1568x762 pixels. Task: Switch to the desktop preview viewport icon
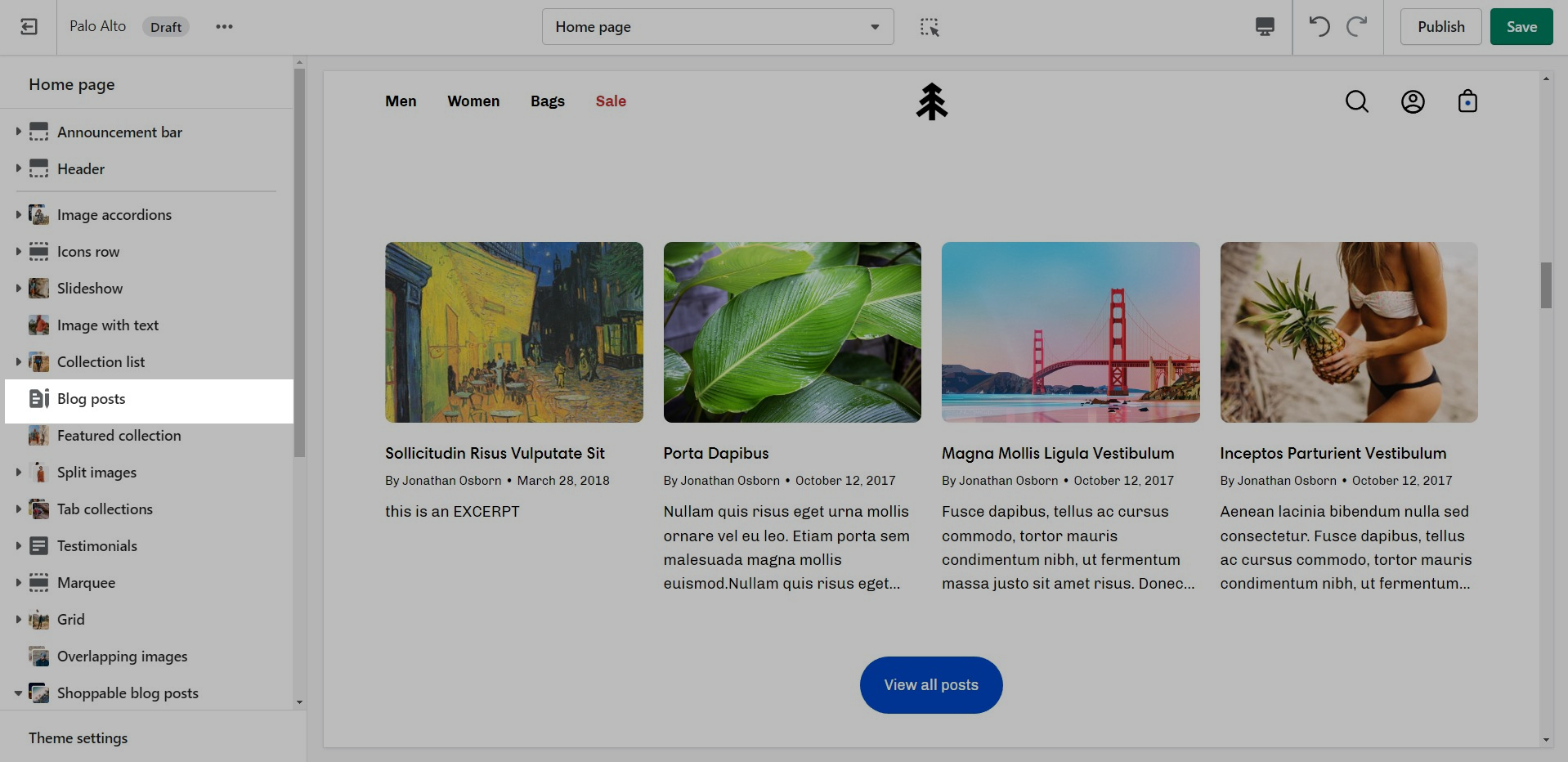pos(1265,27)
